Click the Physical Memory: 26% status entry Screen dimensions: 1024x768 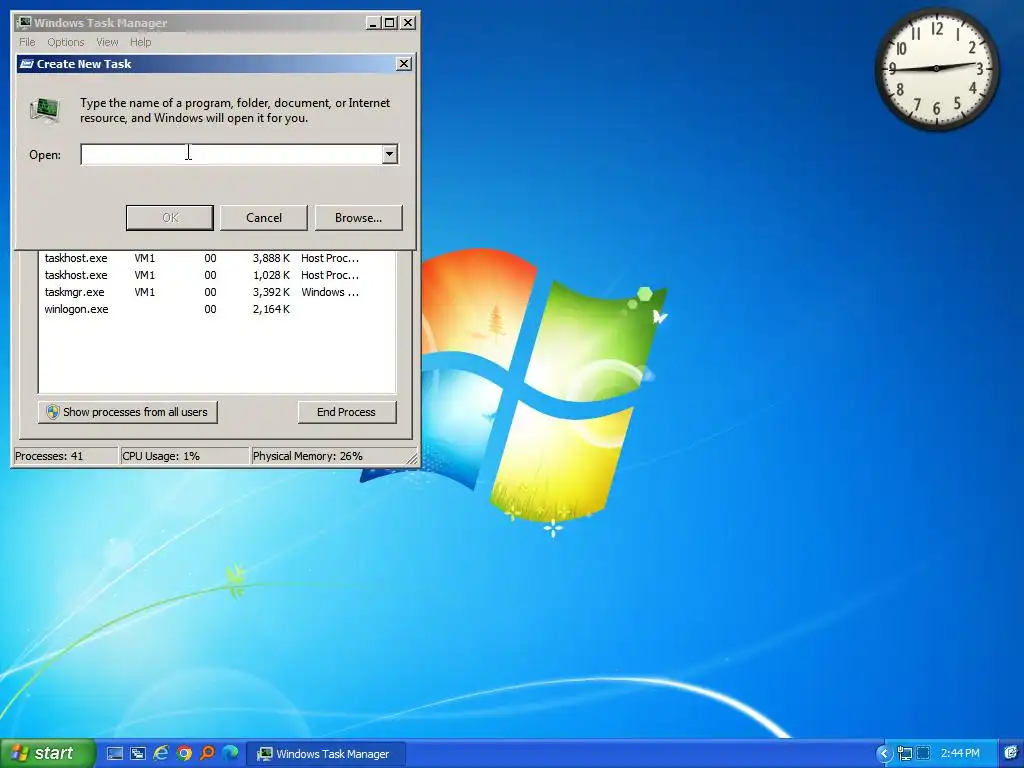[x=328, y=456]
